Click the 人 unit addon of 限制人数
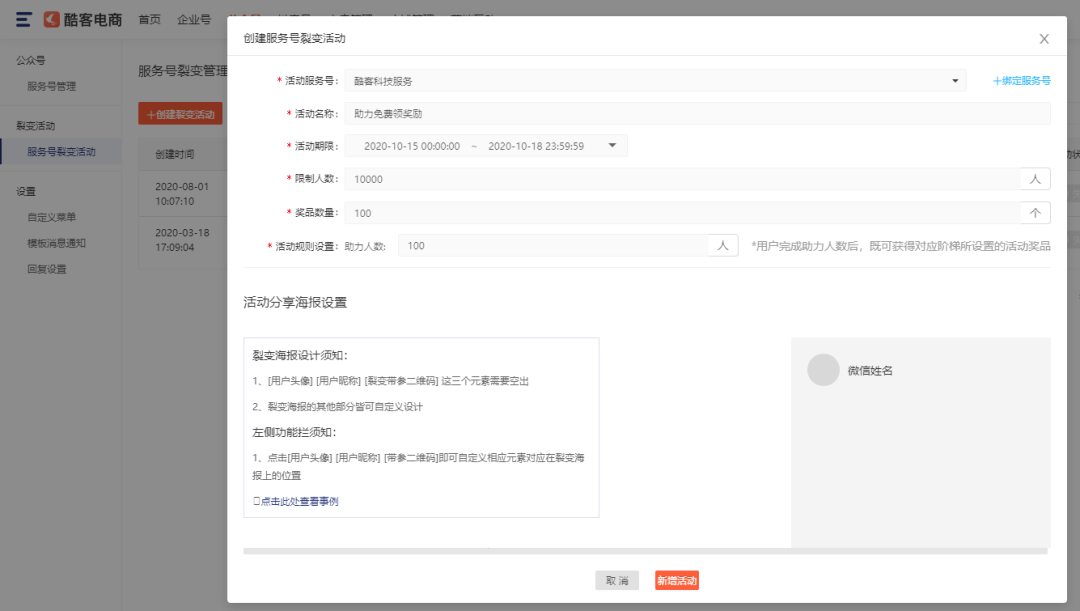 point(1035,179)
